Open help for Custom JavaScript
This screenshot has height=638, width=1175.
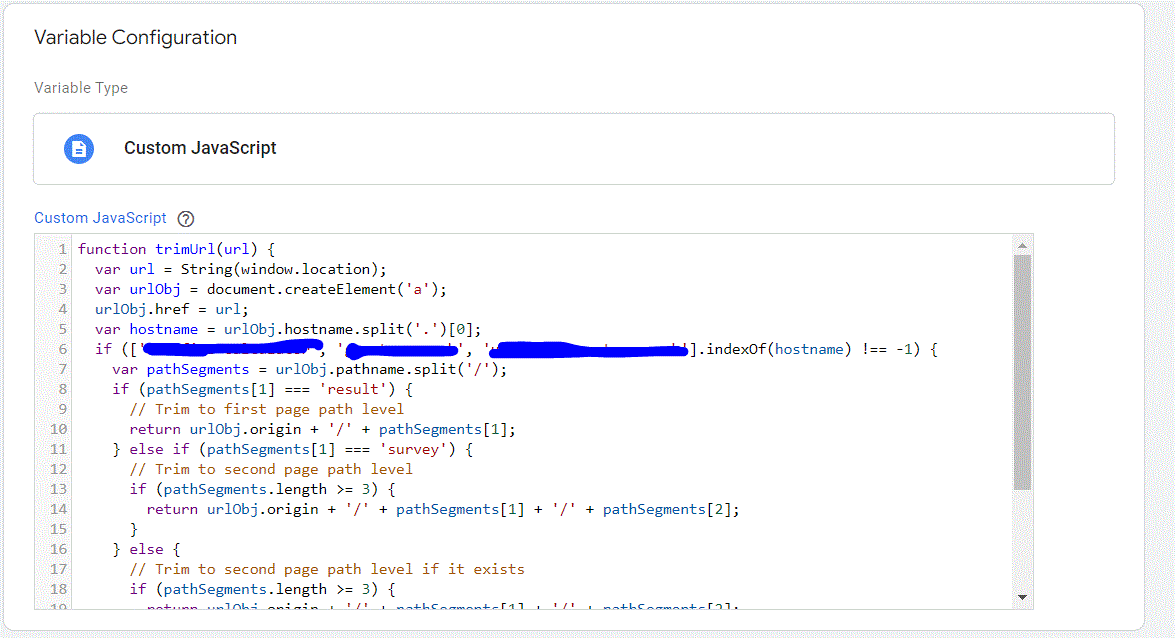(186, 219)
